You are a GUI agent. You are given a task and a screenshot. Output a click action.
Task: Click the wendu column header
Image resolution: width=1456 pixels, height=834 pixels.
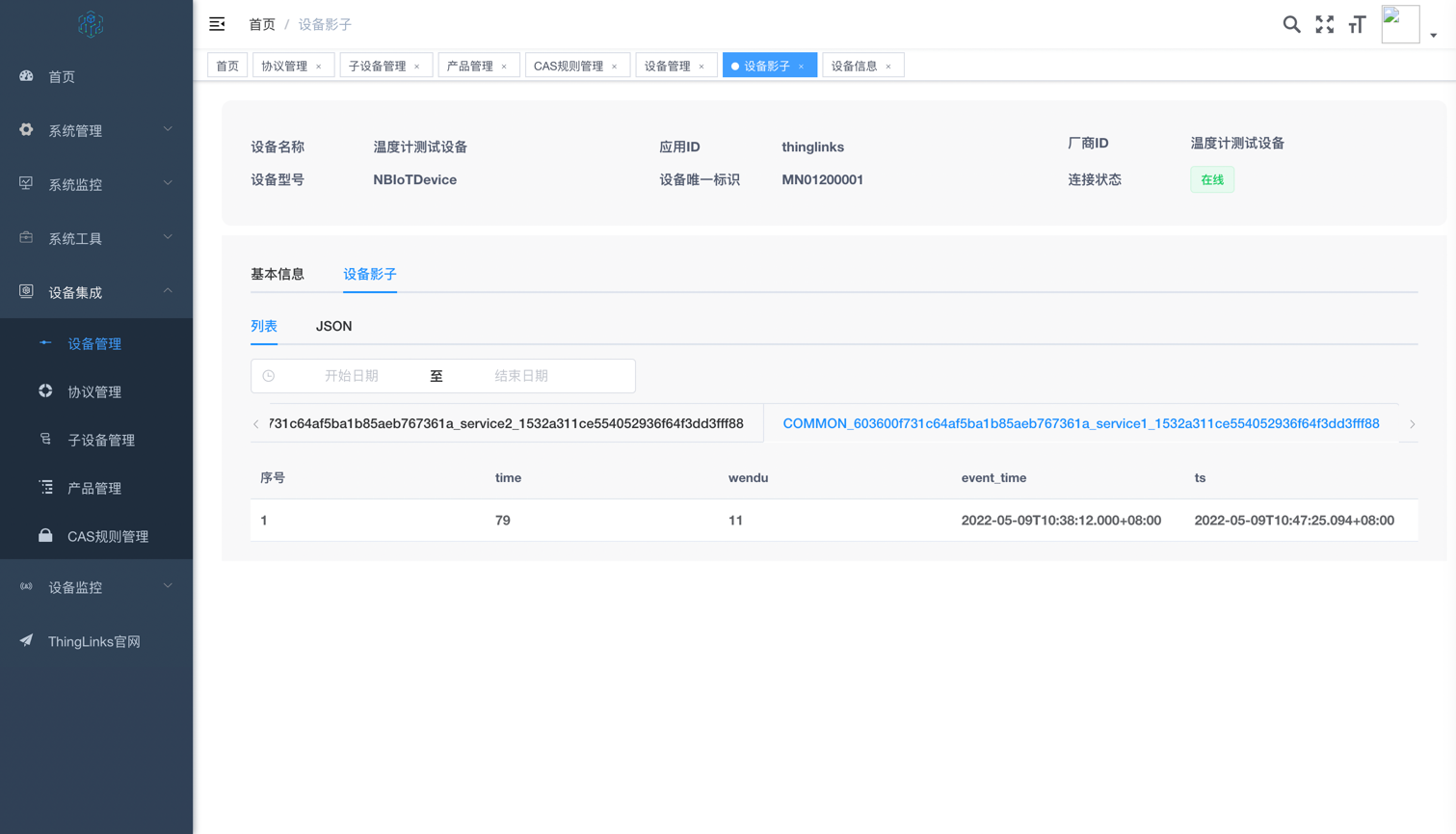pos(749,477)
